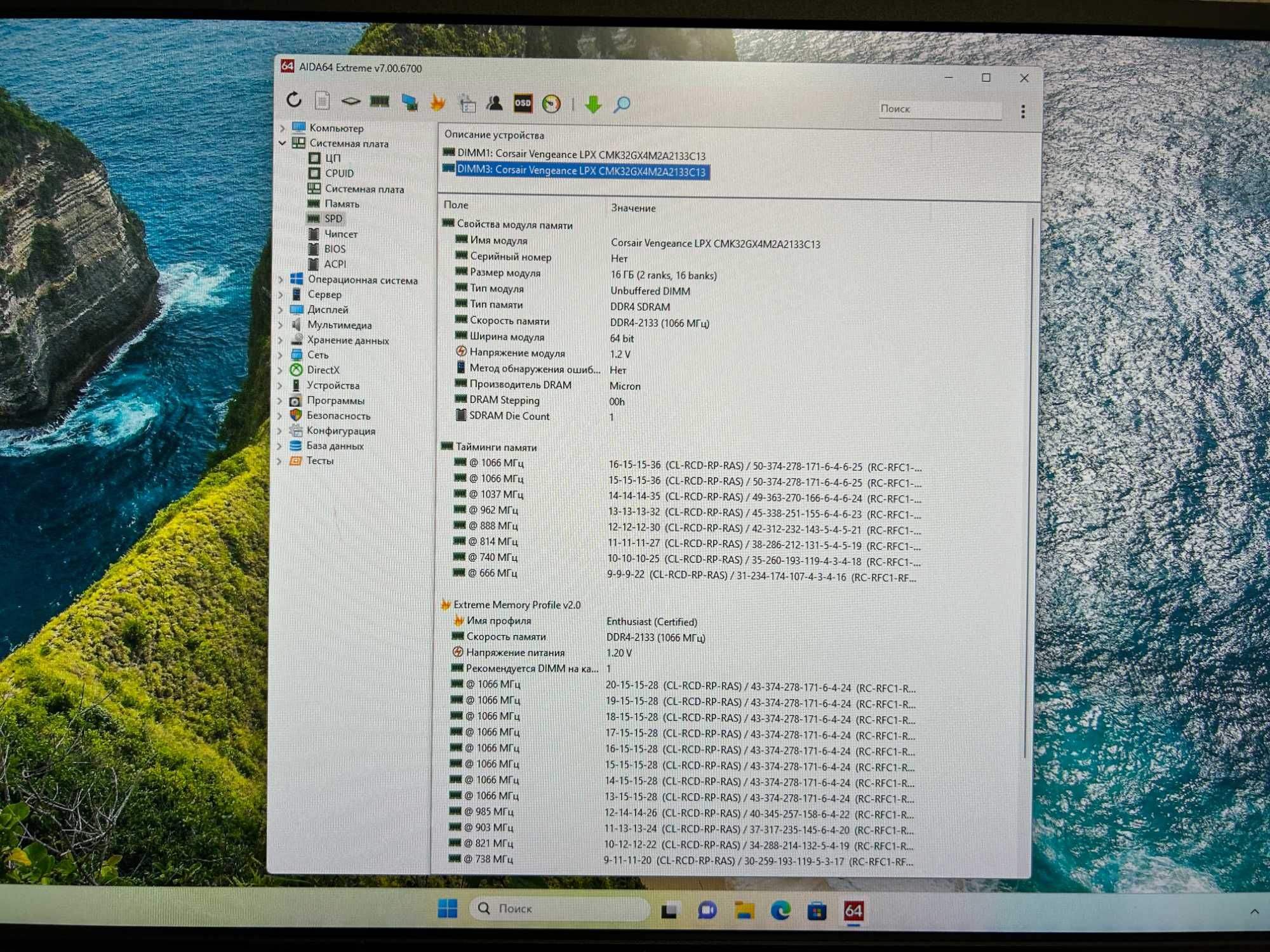The image size is (1270, 952).
Task: Select the @ 666 МГц timing row
Action: tap(684, 575)
